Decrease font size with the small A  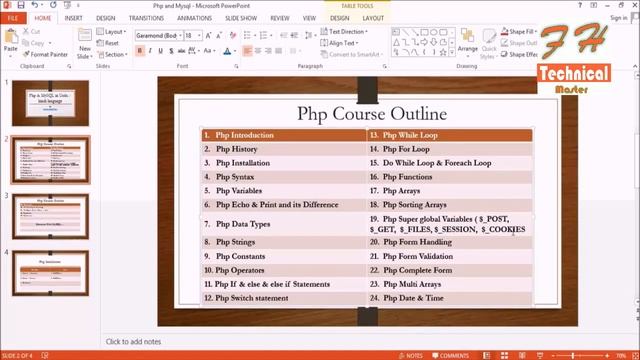[x=219, y=36]
